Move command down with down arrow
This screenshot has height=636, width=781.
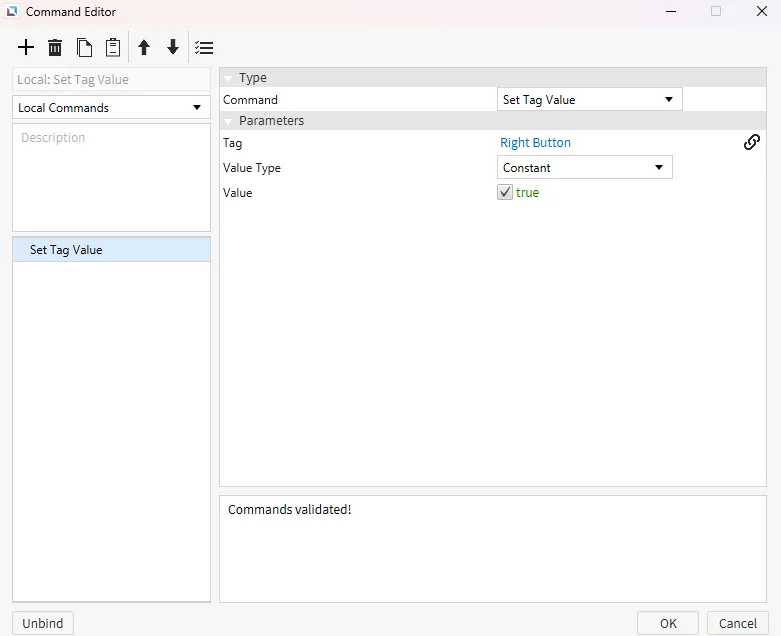point(173,48)
